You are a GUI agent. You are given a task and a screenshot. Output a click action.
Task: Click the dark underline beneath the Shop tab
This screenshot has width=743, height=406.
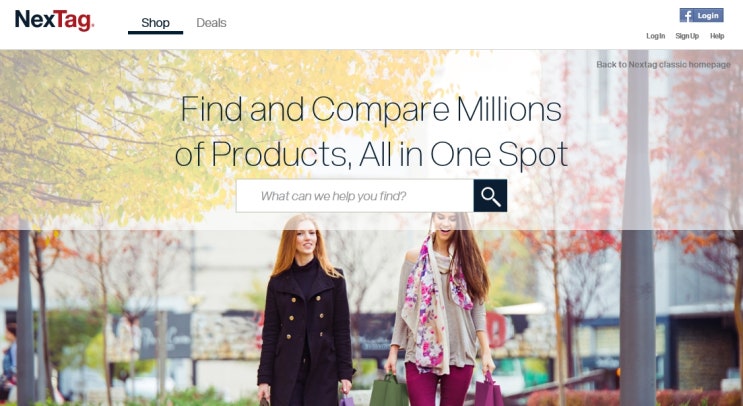[x=155, y=33]
